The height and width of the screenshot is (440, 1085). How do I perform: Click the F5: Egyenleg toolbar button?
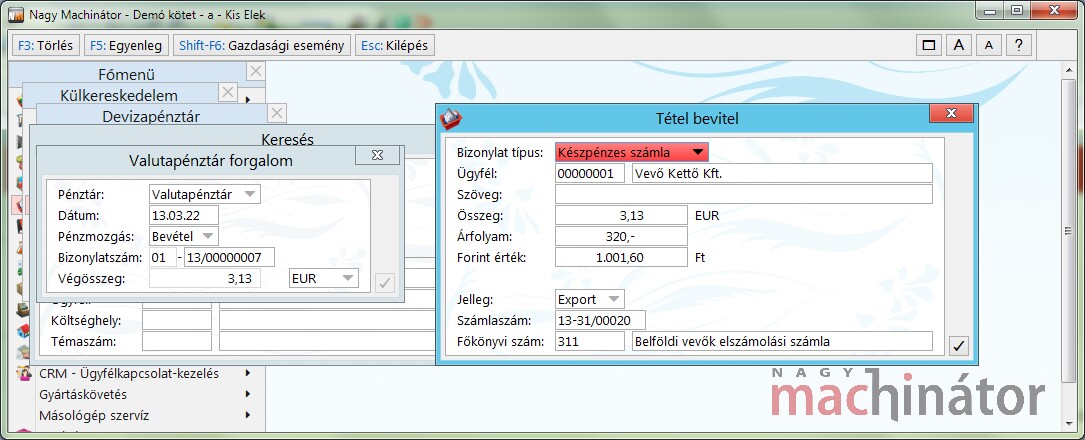coord(127,46)
